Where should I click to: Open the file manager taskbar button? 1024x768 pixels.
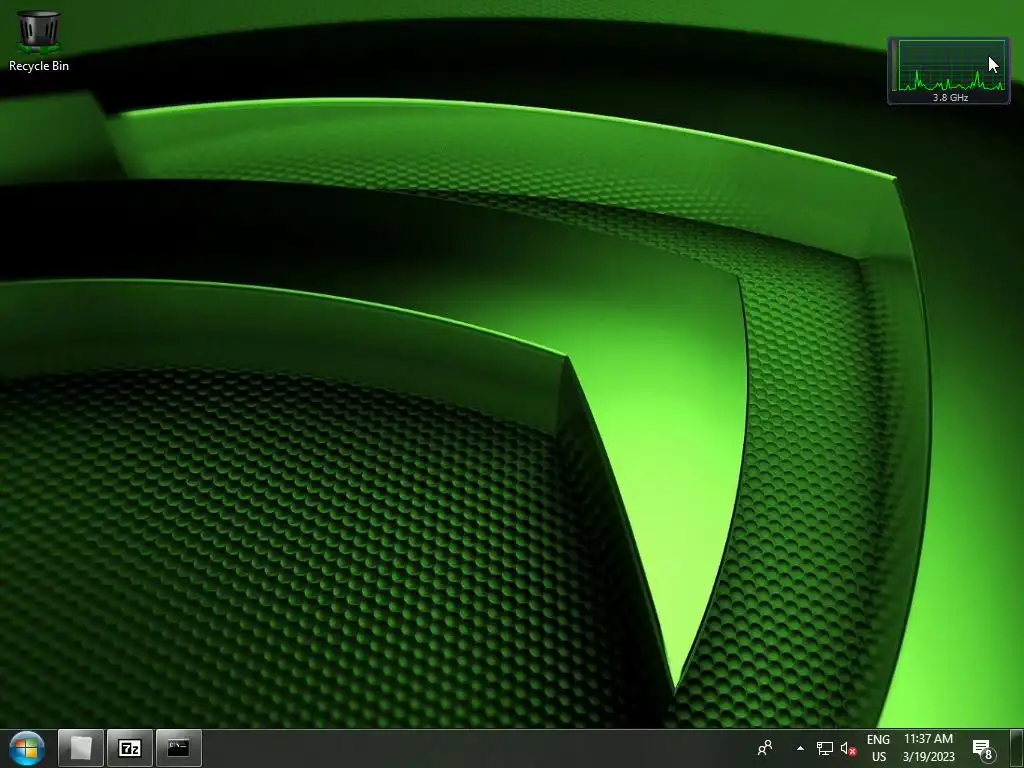click(x=80, y=748)
